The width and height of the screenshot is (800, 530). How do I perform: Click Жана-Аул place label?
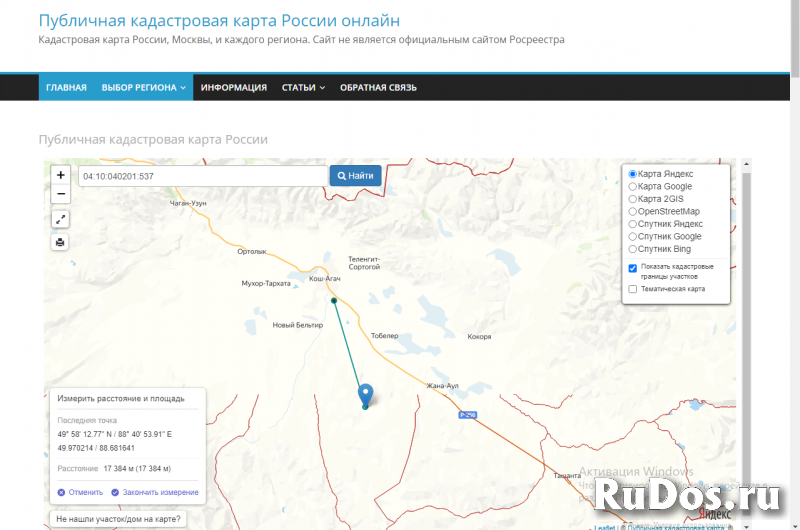coord(442,386)
